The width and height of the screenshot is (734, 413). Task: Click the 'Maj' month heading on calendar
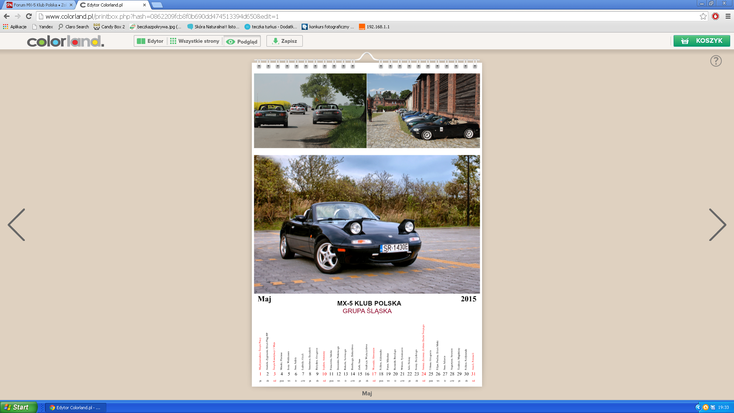(264, 299)
